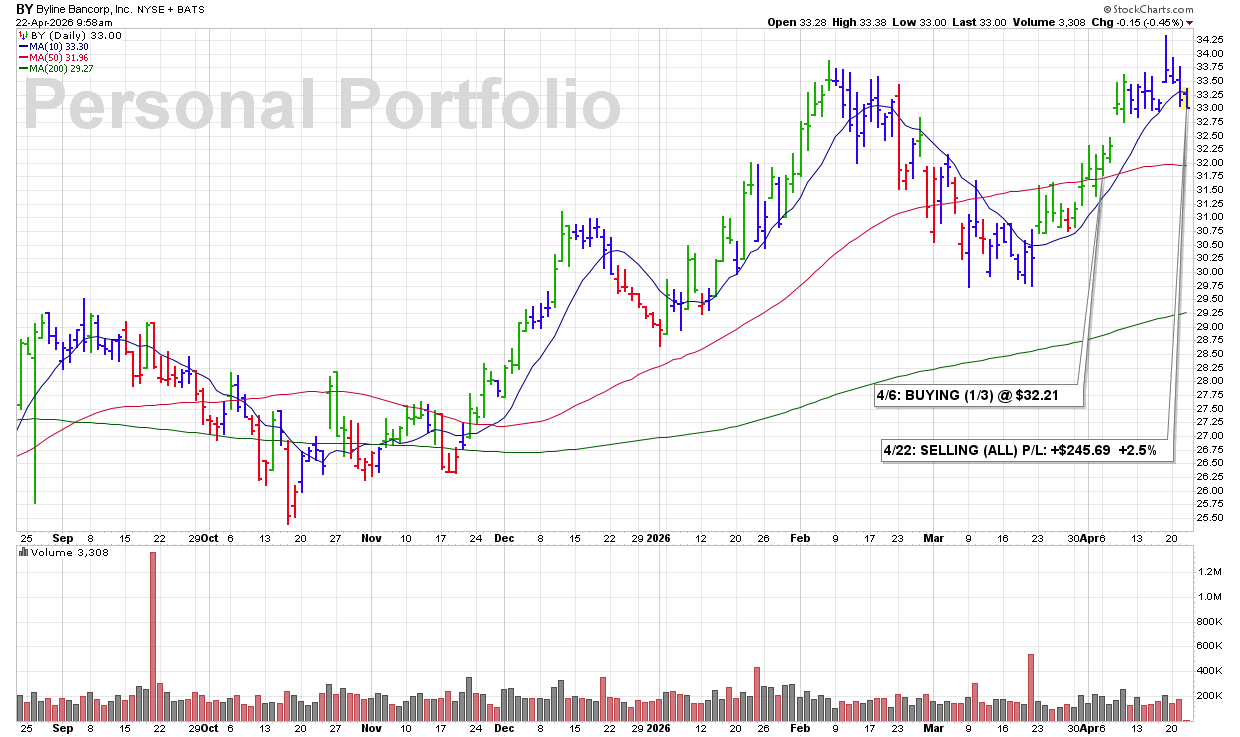Click the 1.2M volume axis label

pos(1209,572)
